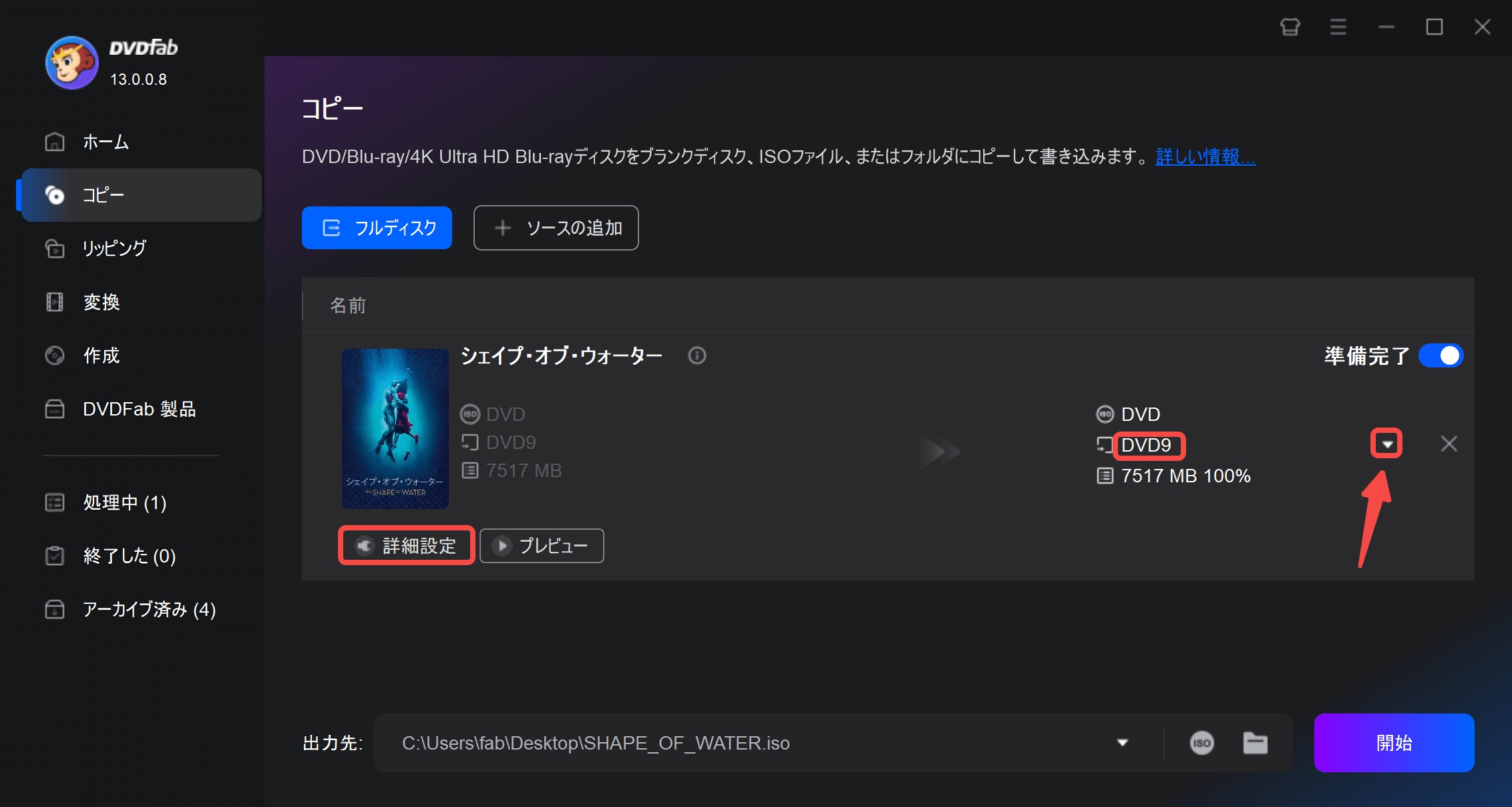
Task: Click the movie title シェイプ・オブ・ウォーター
Action: click(x=562, y=355)
